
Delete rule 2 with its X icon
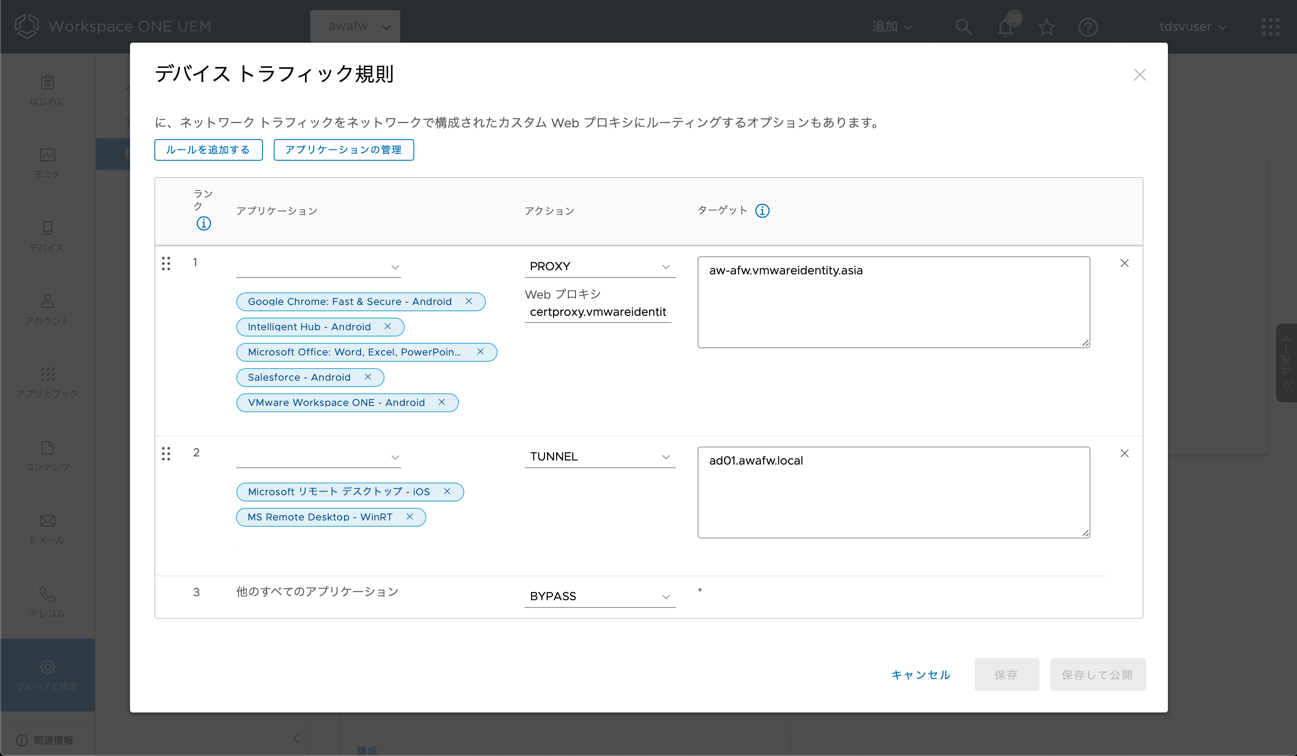[1124, 454]
